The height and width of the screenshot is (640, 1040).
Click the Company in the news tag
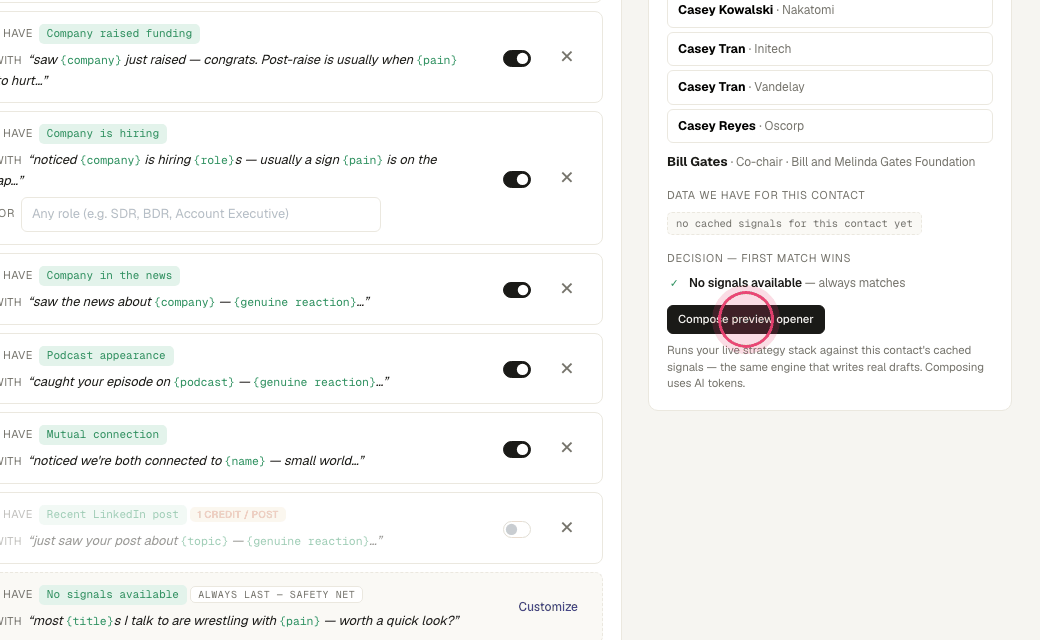click(x=109, y=275)
